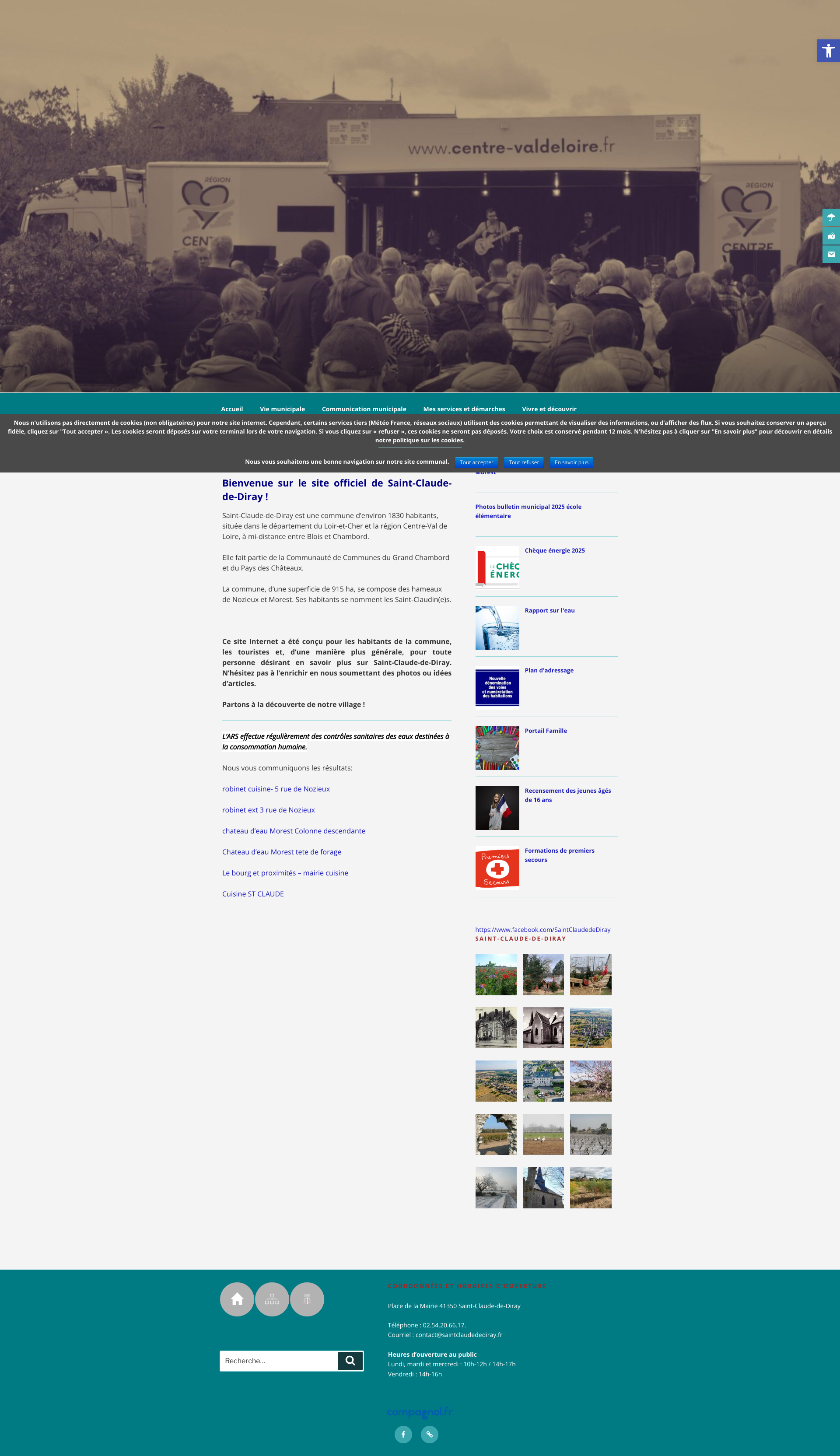Open the Communication municipale menu
This screenshot has width=840, height=1456.
point(364,409)
